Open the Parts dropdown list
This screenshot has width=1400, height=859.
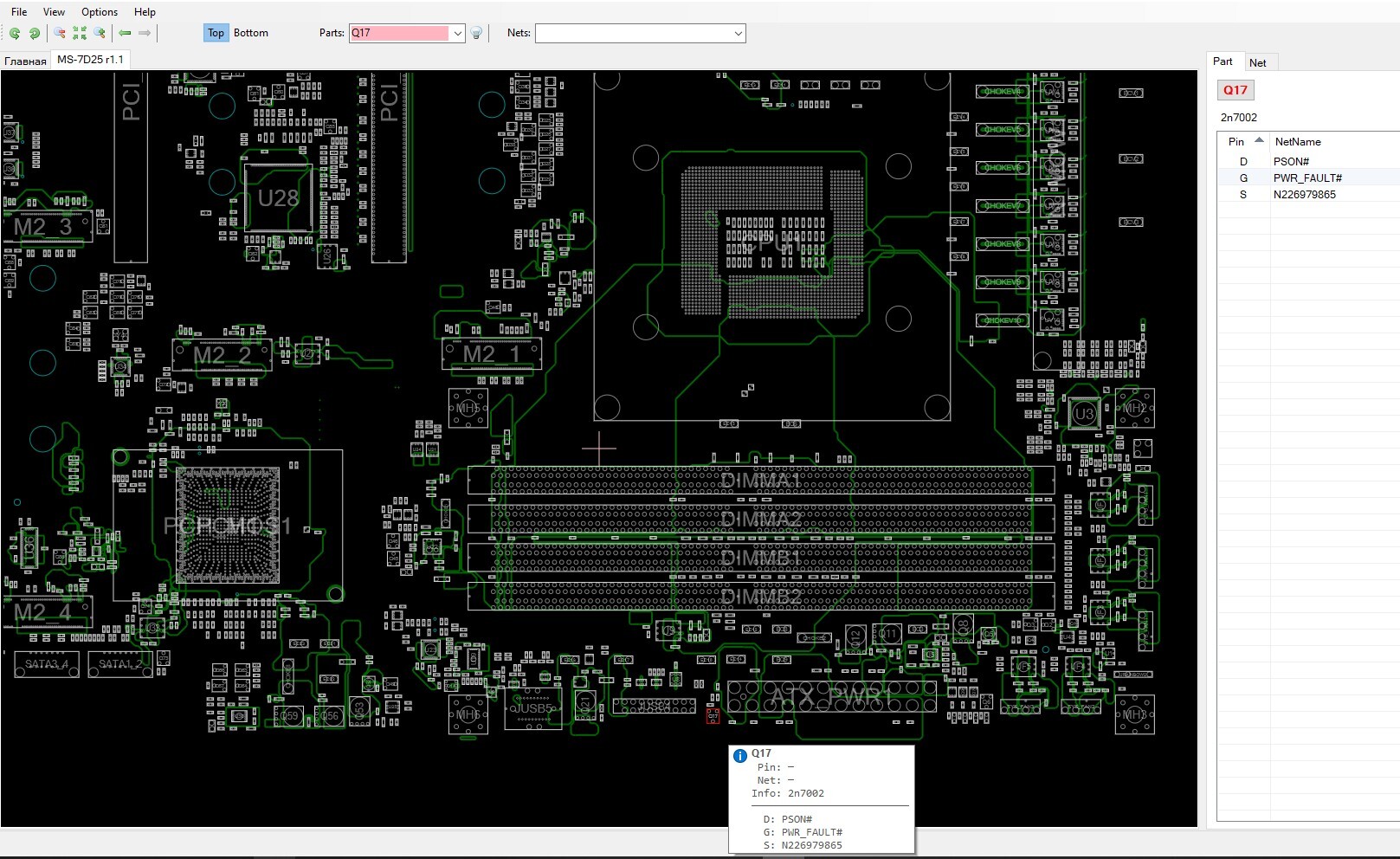click(457, 33)
